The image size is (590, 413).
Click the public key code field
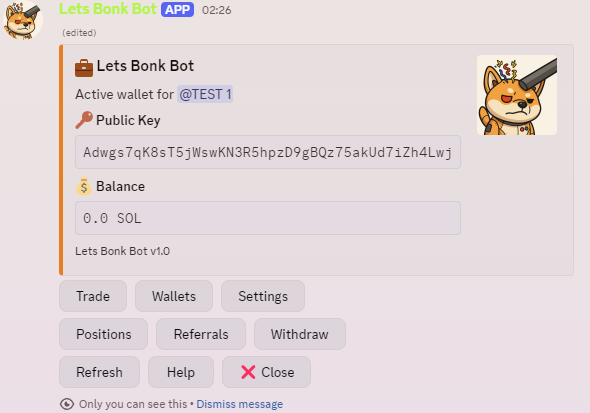(x=268, y=152)
